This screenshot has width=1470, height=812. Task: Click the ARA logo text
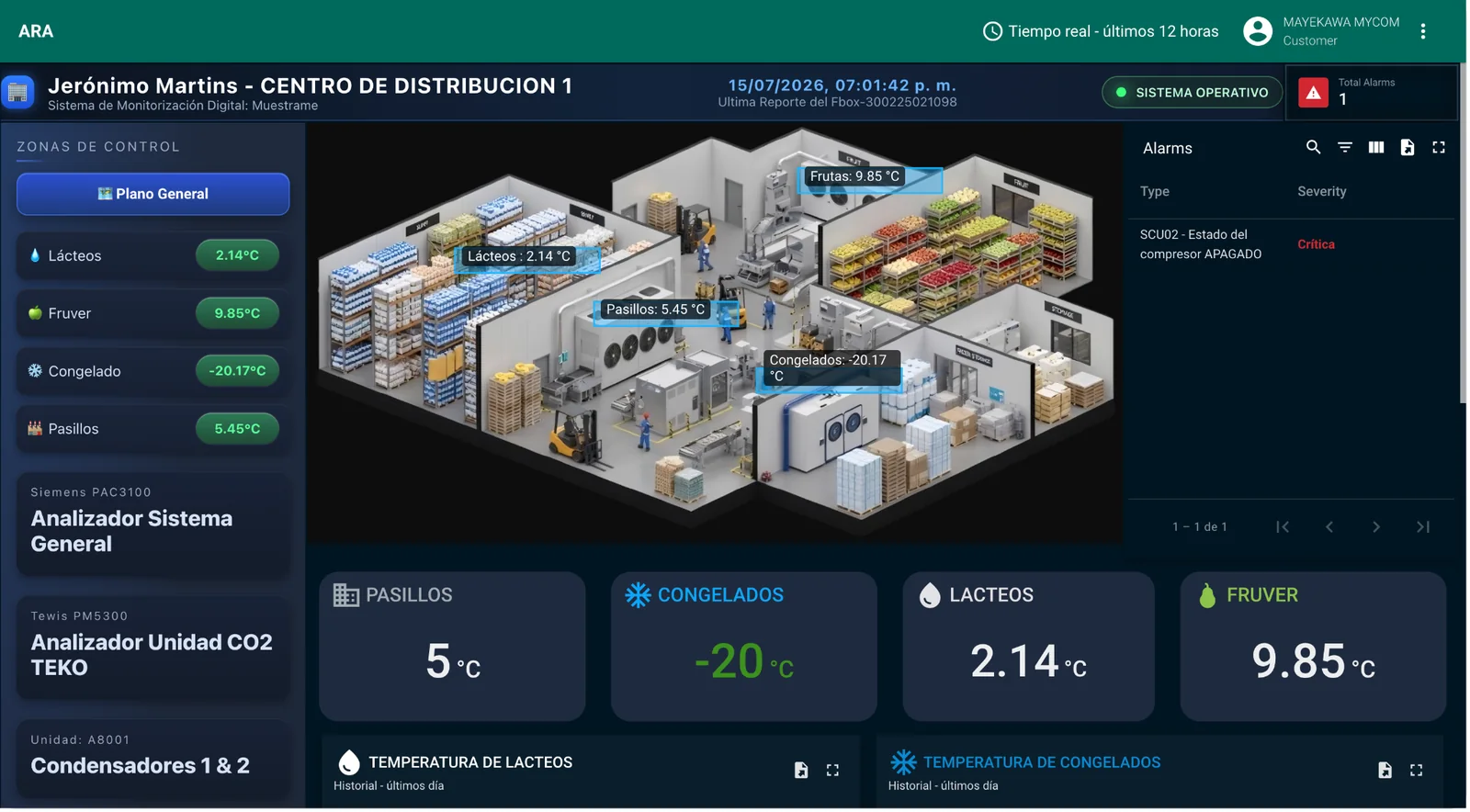36,31
